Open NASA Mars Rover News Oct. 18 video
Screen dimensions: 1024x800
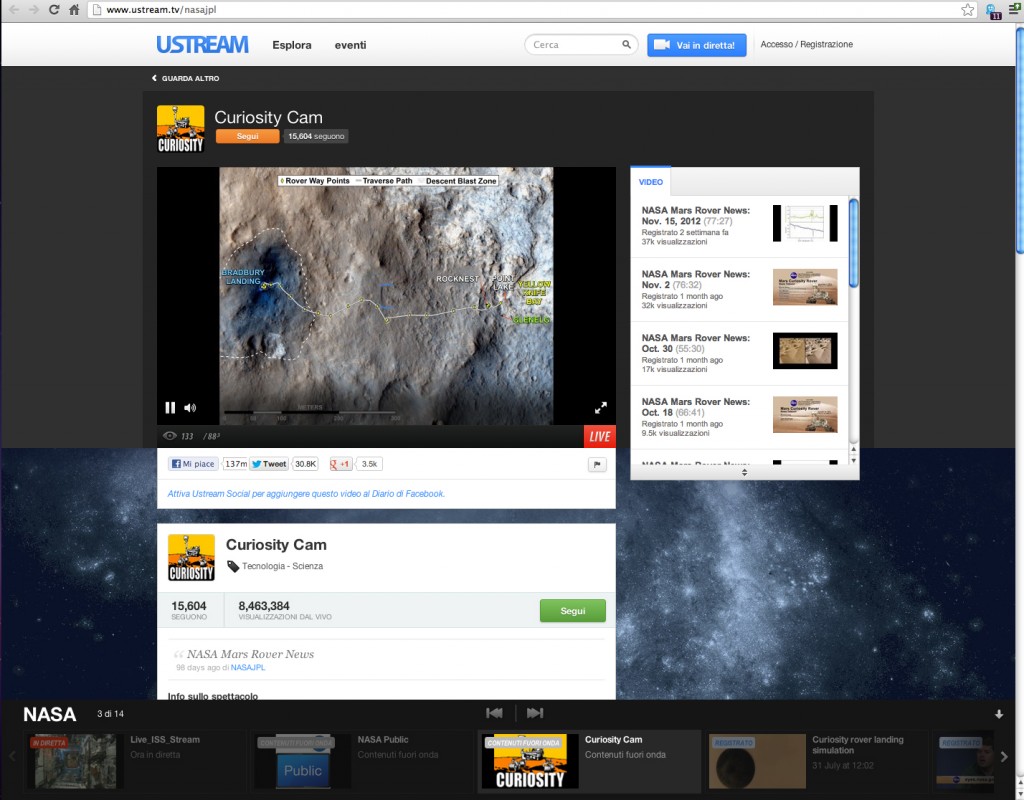coord(696,408)
